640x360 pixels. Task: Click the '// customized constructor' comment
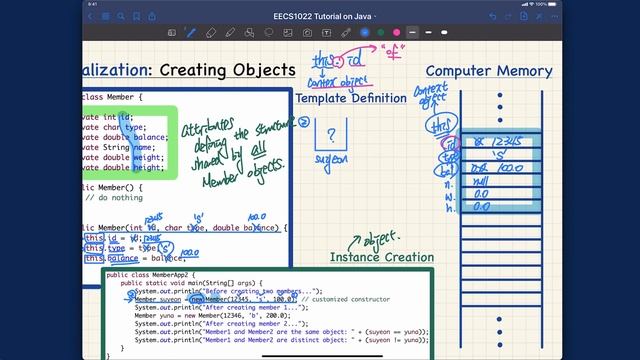345,299
